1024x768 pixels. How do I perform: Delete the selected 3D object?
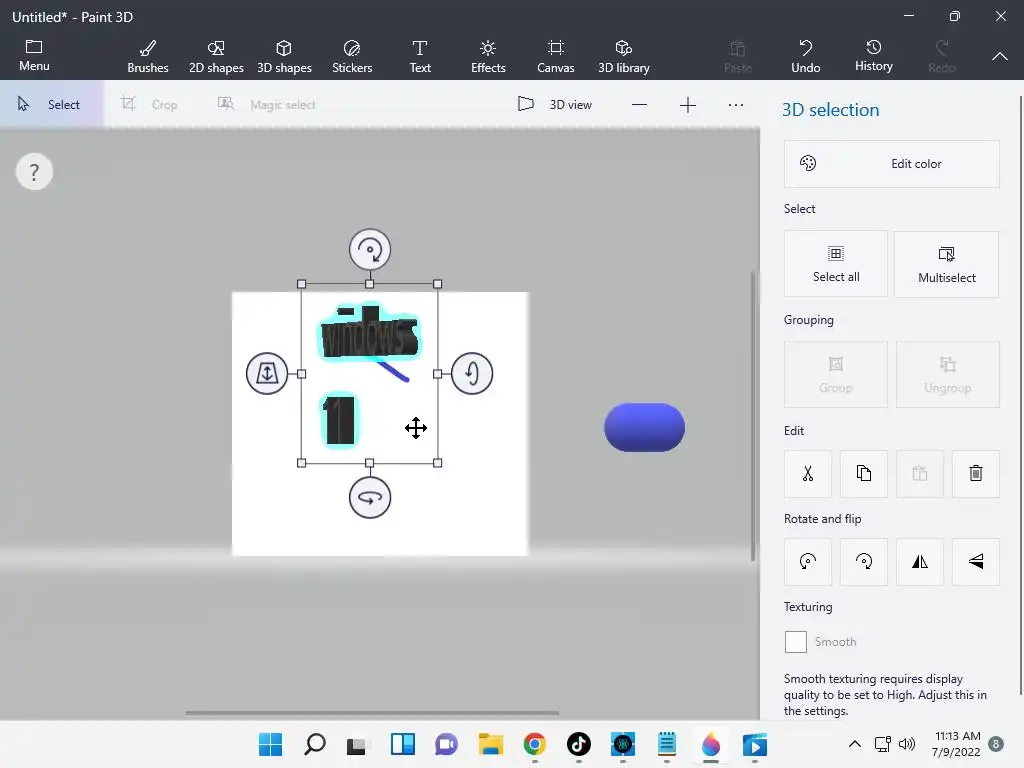coord(976,473)
